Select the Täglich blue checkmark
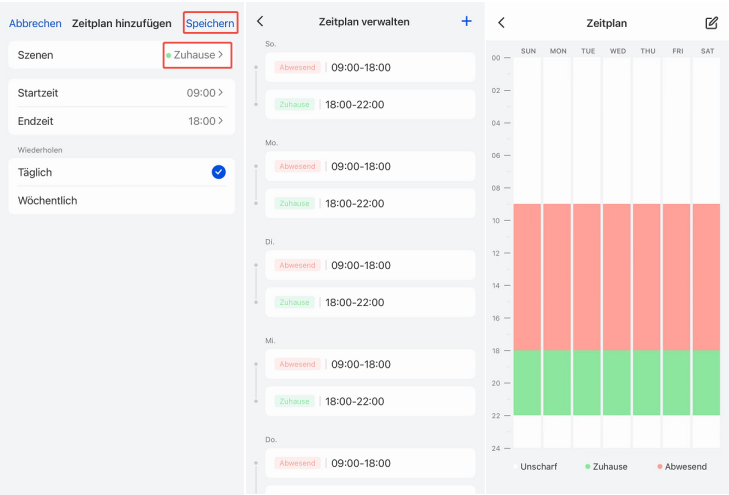Image resolution: width=729 pixels, height=495 pixels. 219,172
